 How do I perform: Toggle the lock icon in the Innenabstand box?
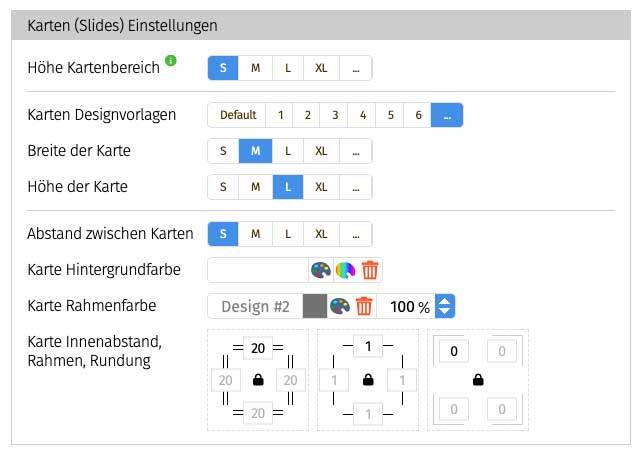(258, 380)
